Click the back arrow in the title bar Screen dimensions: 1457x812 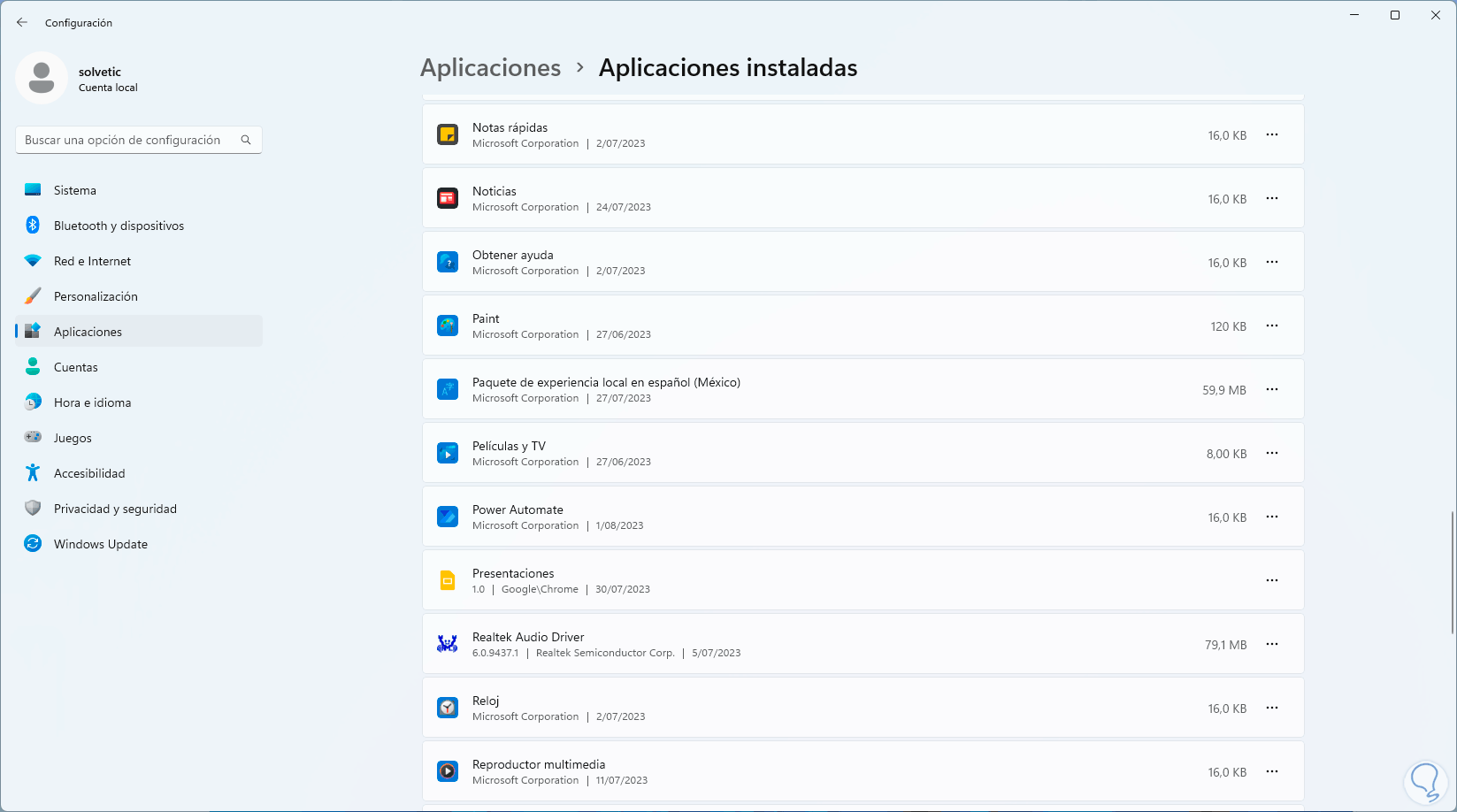pyautogui.click(x=22, y=23)
